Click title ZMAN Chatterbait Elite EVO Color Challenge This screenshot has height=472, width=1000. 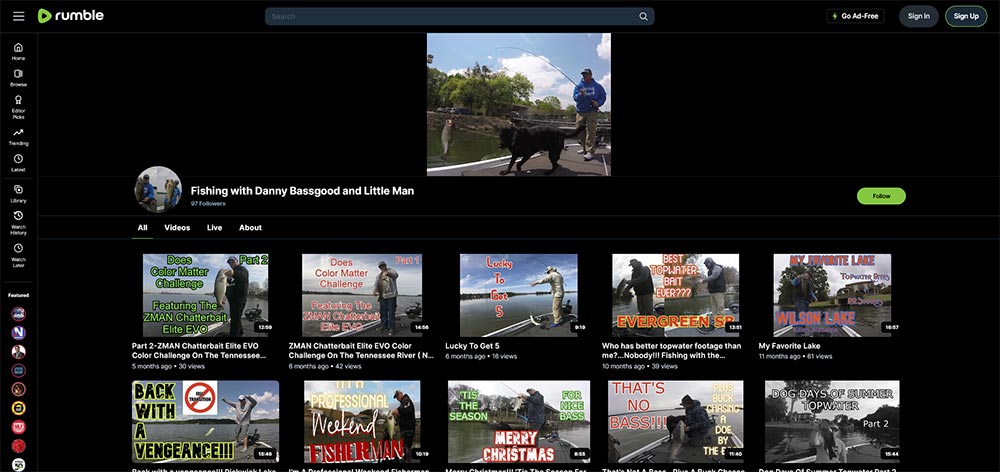tap(361, 351)
